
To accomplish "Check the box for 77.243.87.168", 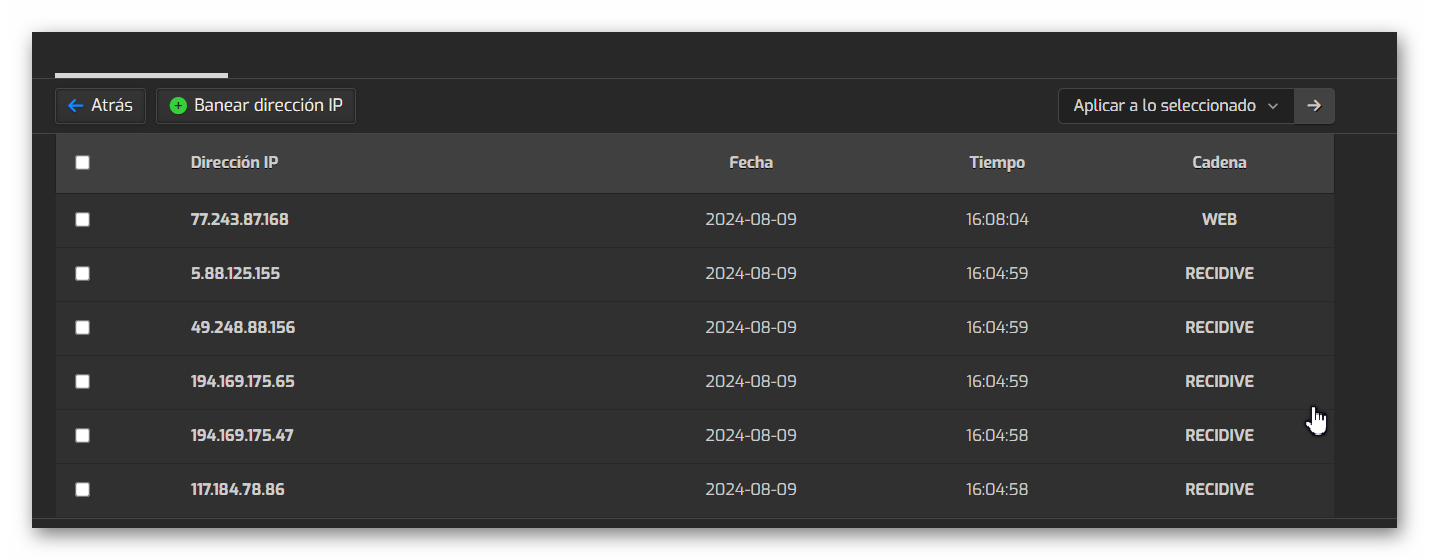I will tap(83, 219).
